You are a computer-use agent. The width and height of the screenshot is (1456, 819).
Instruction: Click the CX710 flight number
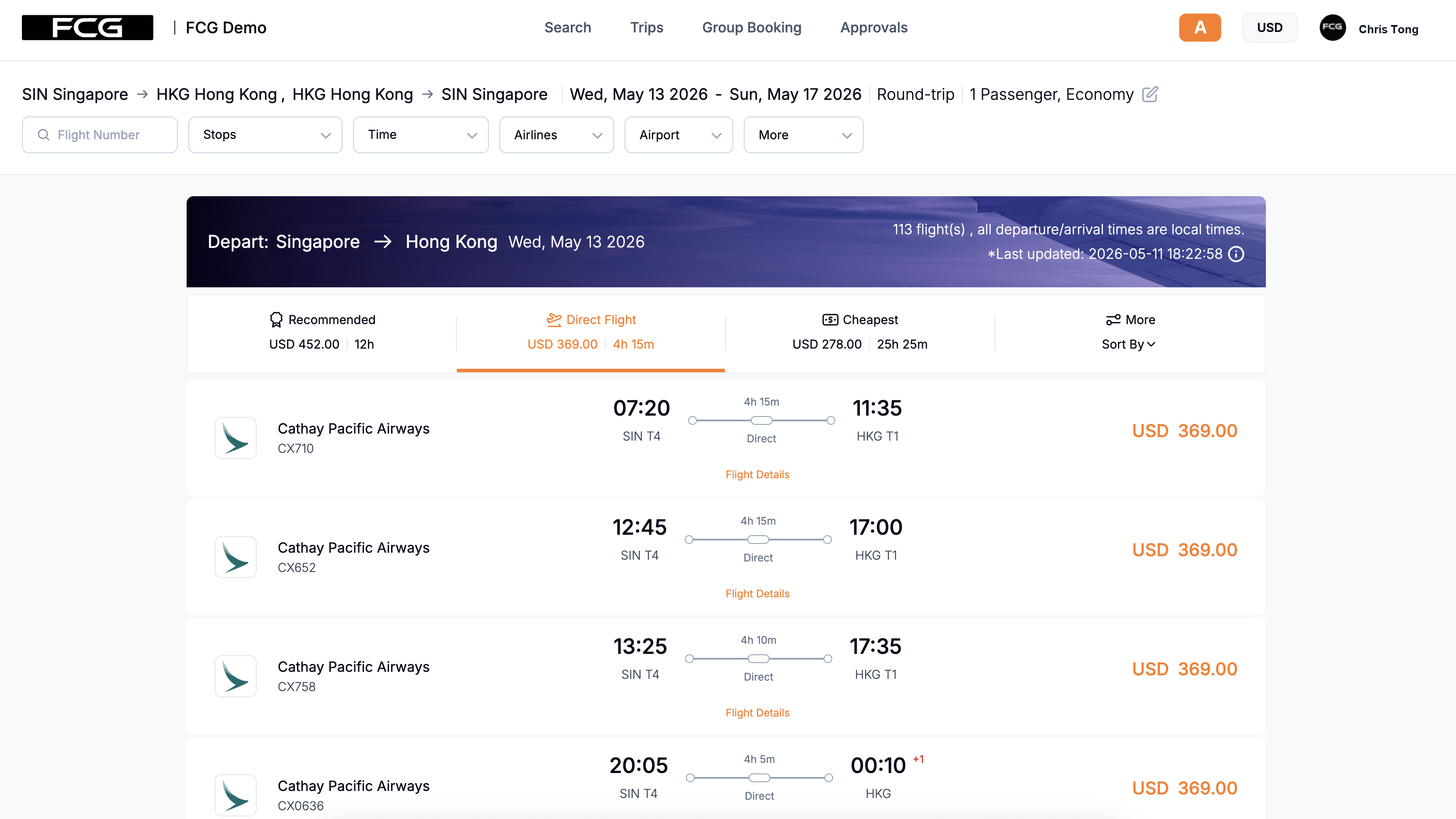point(296,449)
